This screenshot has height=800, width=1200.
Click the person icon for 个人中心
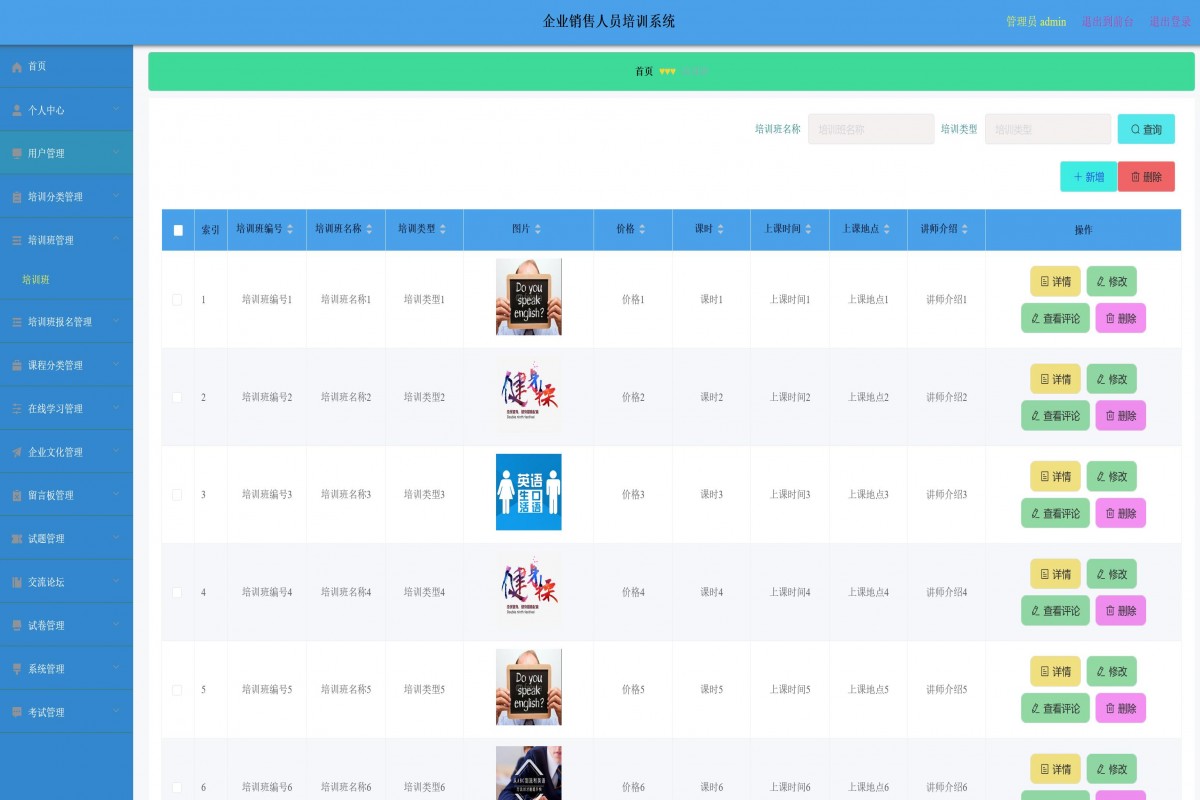17,110
